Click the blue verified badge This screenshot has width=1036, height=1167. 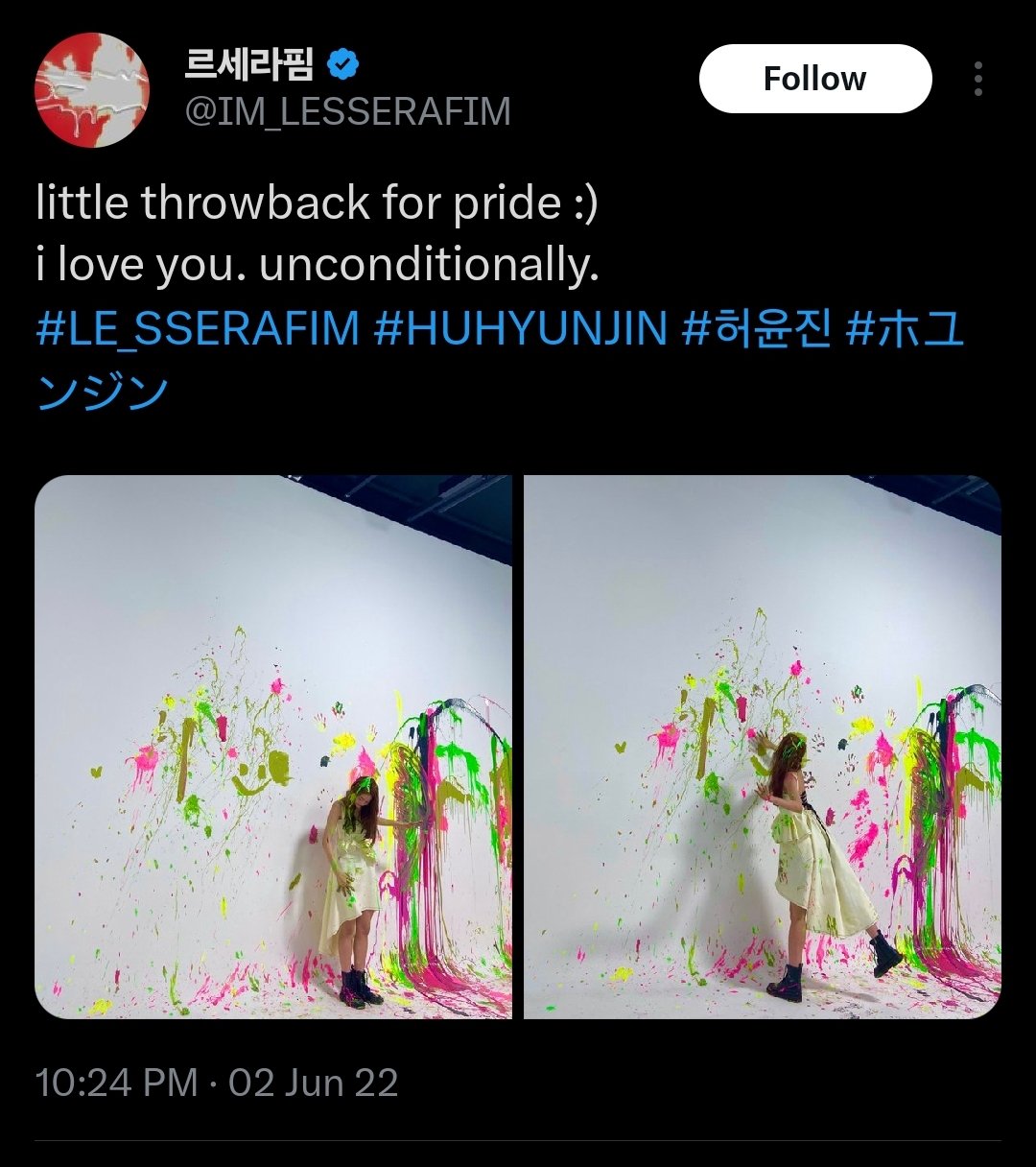344,65
